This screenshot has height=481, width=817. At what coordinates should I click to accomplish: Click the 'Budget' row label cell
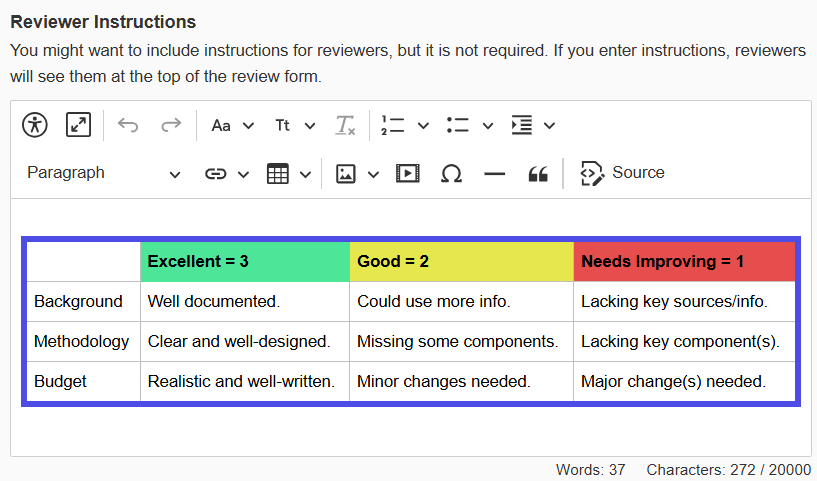click(83, 381)
